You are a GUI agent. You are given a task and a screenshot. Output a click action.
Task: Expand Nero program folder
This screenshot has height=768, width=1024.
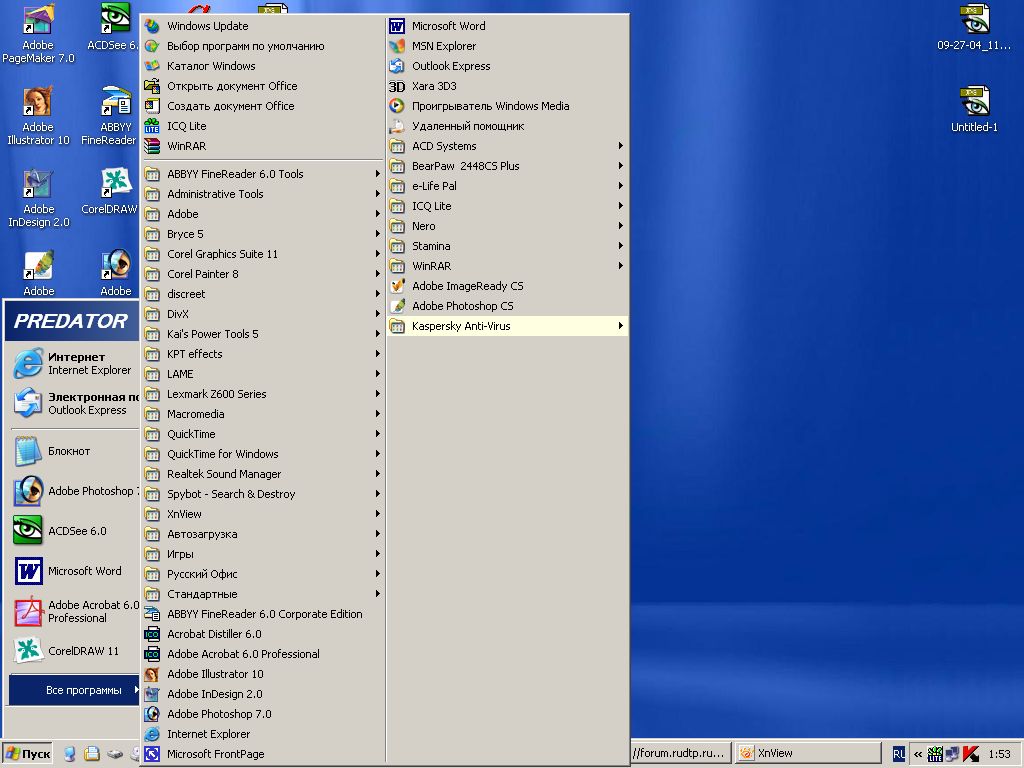pos(507,226)
